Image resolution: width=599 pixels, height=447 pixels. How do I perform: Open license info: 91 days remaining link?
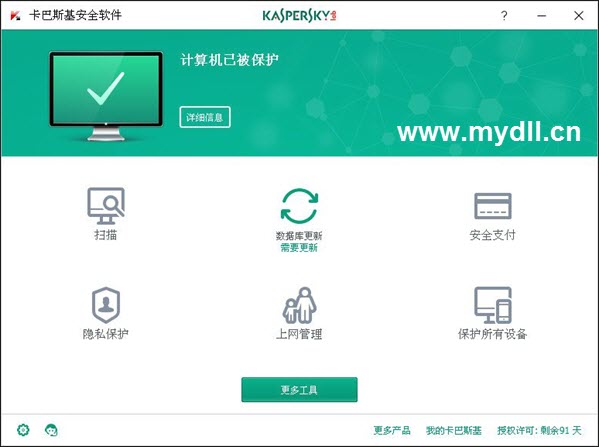click(x=539, y=431)
